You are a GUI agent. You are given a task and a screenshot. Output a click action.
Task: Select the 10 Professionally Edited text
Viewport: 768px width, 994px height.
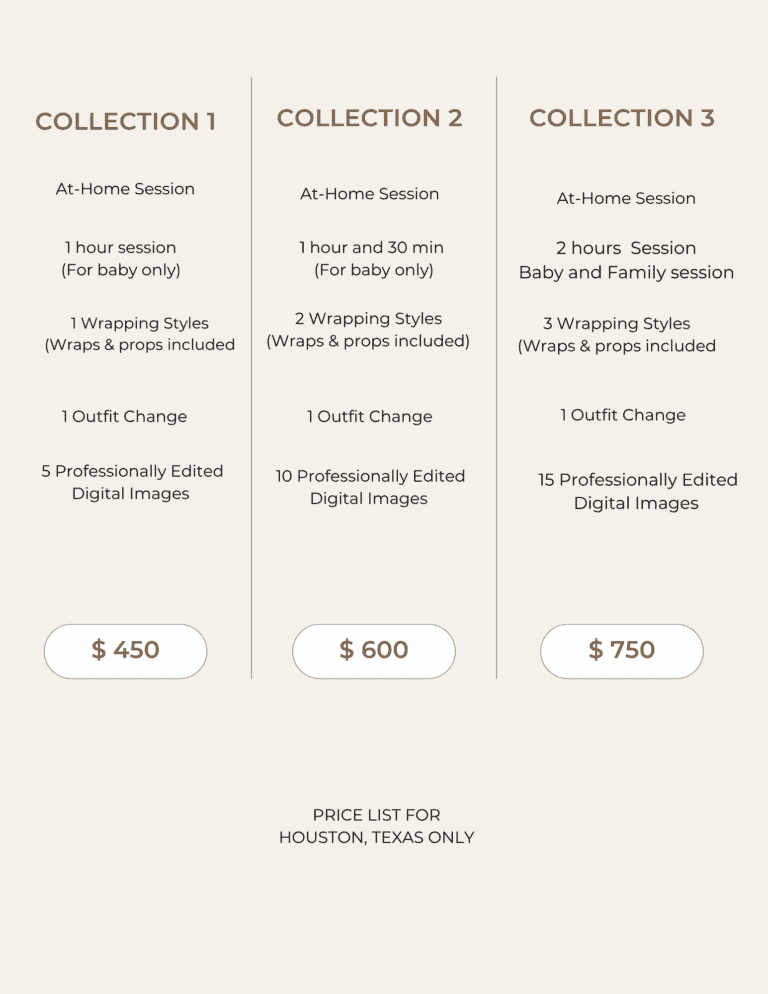point(370,476)
